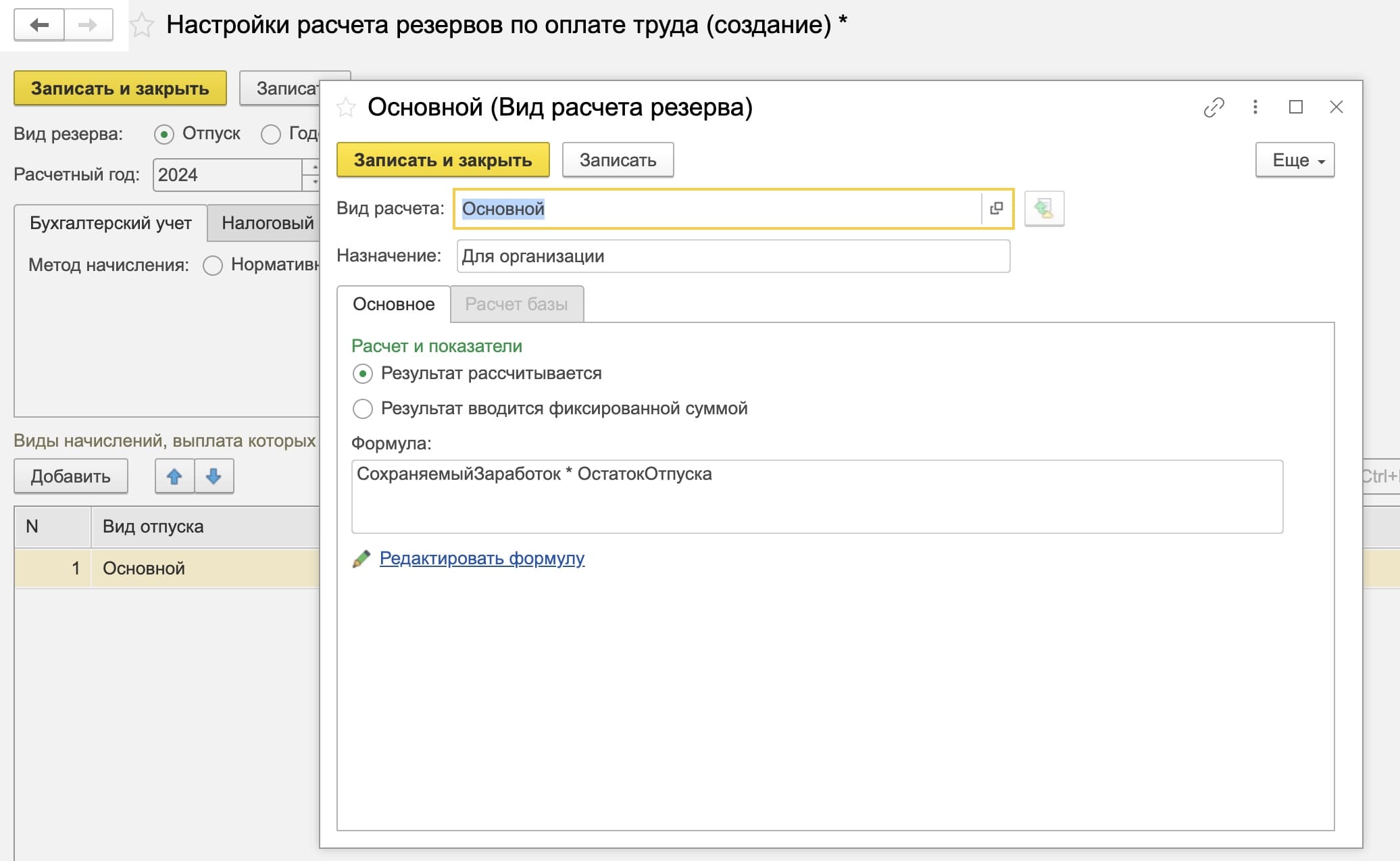
Task: Click Редактировать формулу link
Action: click(x=482, y=558)
